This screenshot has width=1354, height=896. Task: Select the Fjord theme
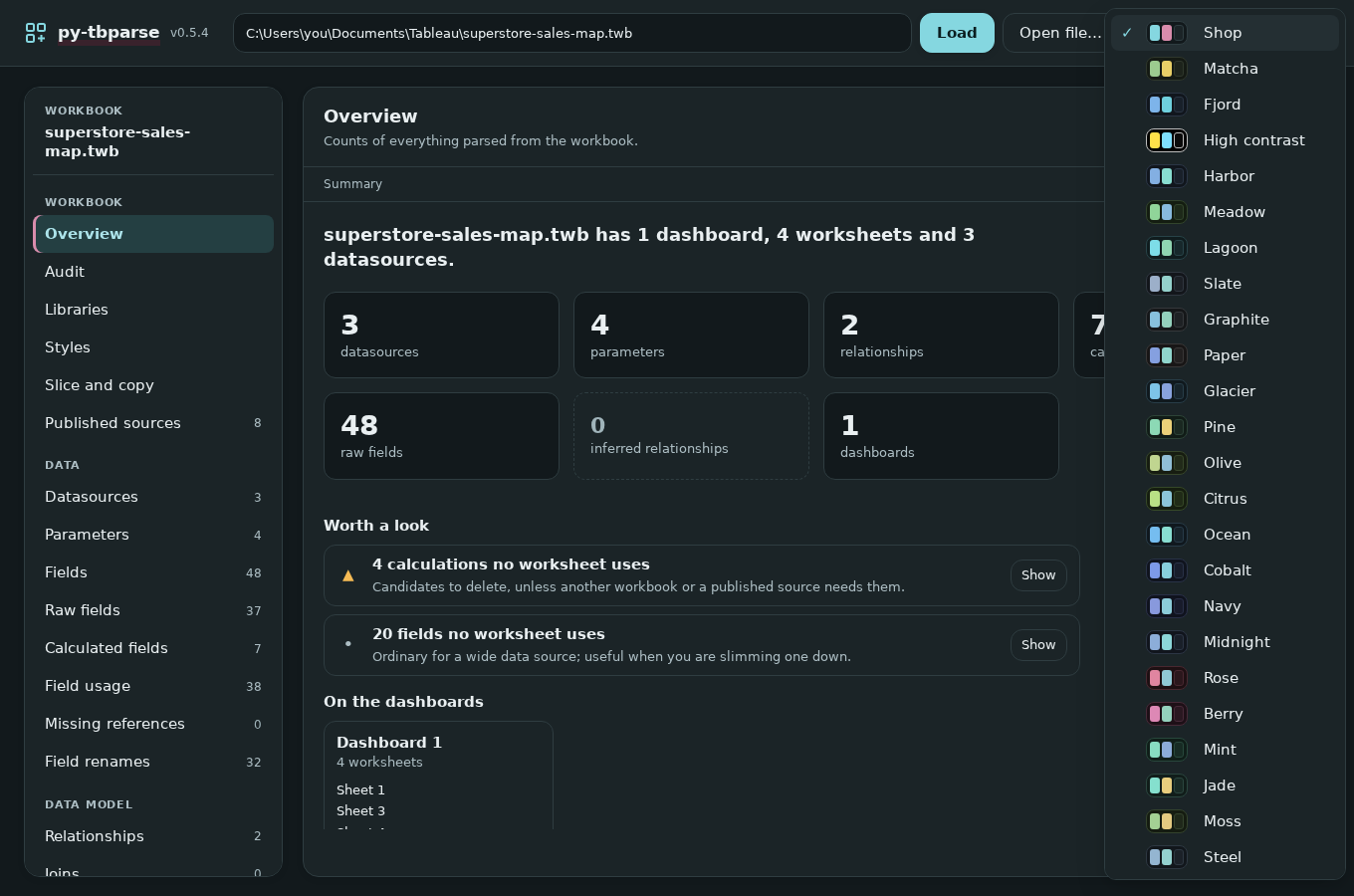click(x=1225, y=105)
